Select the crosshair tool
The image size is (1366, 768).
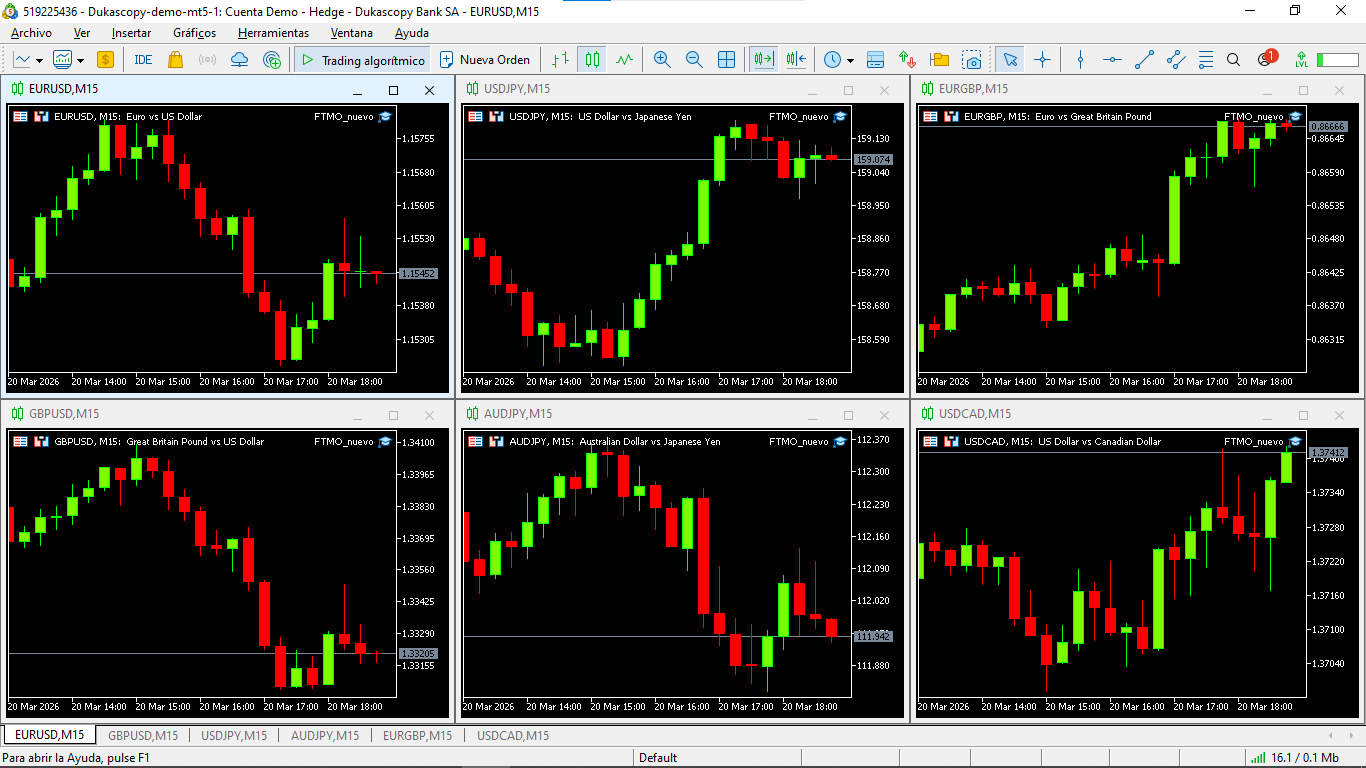click(x=1042, y=60)
